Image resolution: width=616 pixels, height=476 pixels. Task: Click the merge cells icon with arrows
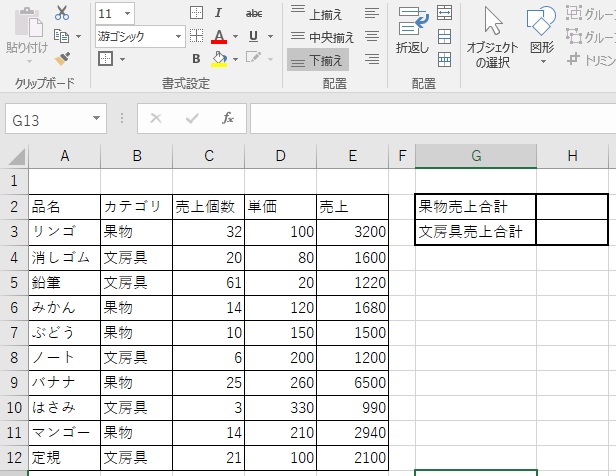444,13
